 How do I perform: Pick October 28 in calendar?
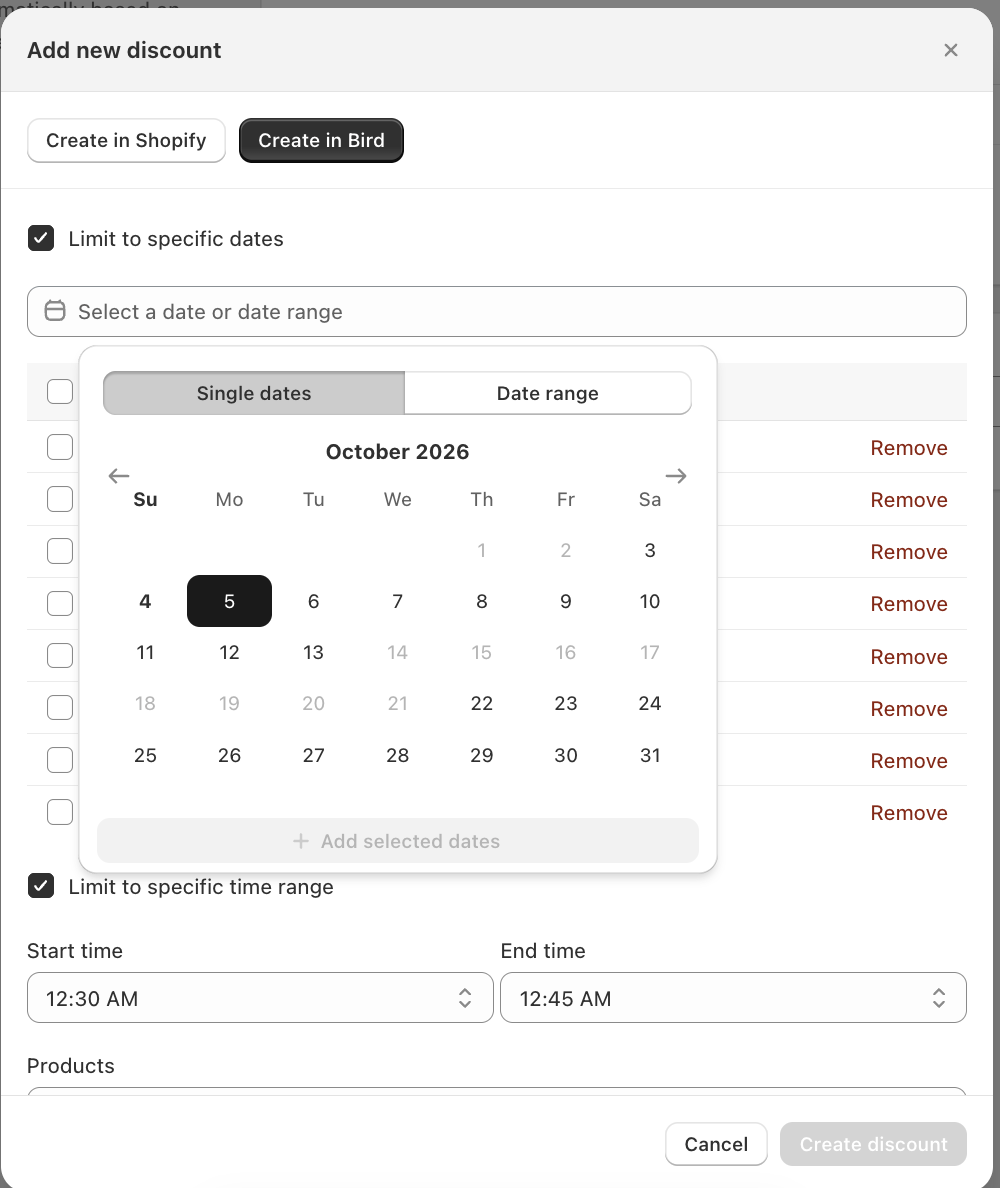coord(398,755)
